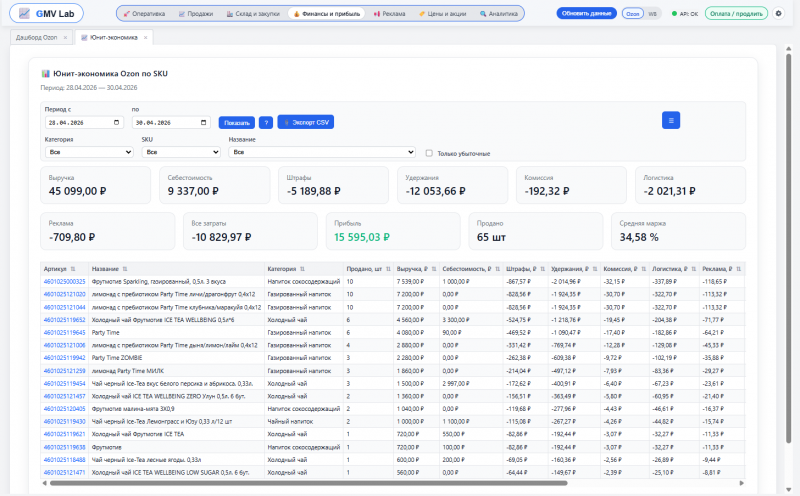The width and height of the screenshot is (800, 496).
Task: Open calendar picker of end date
Action: [204, 122]
